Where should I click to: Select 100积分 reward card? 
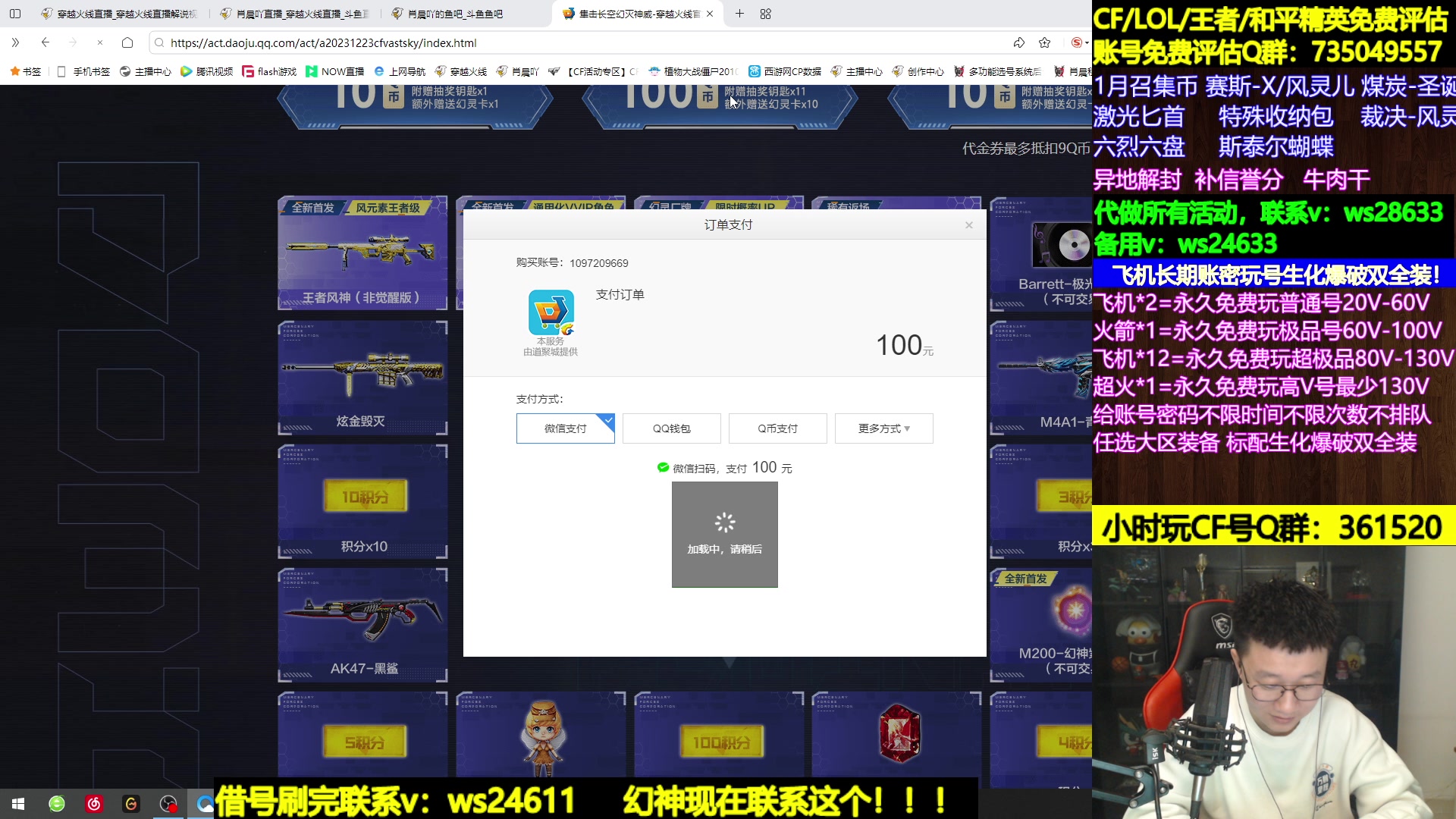719,736
